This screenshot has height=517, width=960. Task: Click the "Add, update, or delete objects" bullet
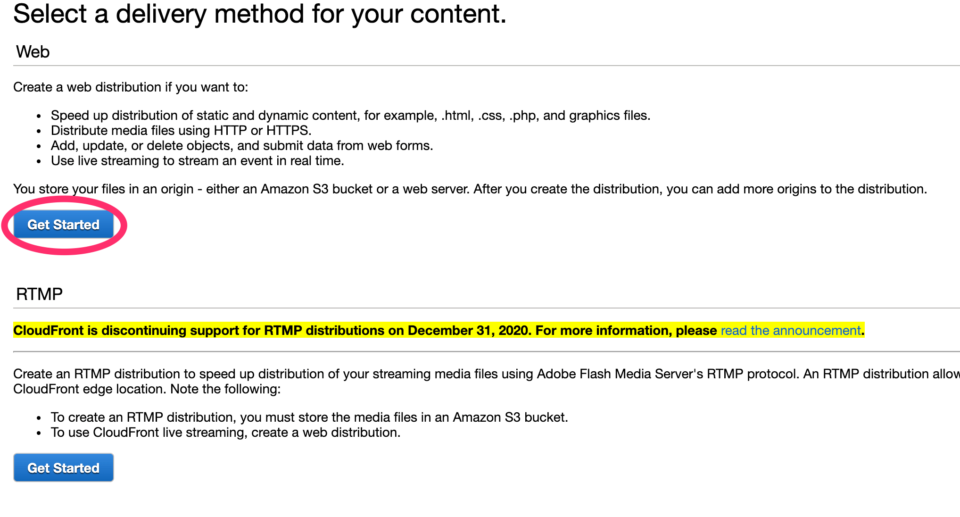(241, 145)
